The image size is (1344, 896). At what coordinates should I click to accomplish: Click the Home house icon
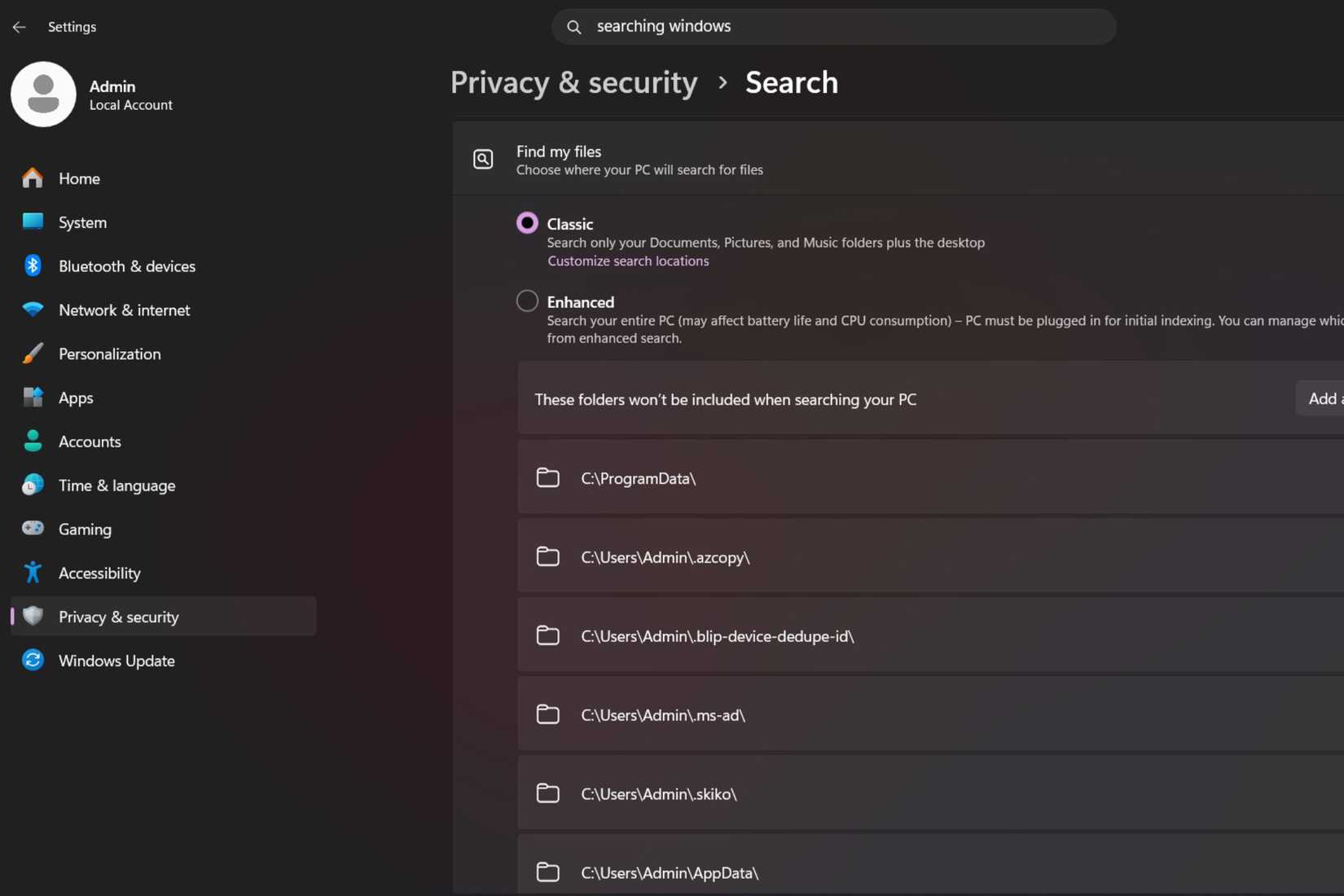pyautogui.click(x=33, y=178)
